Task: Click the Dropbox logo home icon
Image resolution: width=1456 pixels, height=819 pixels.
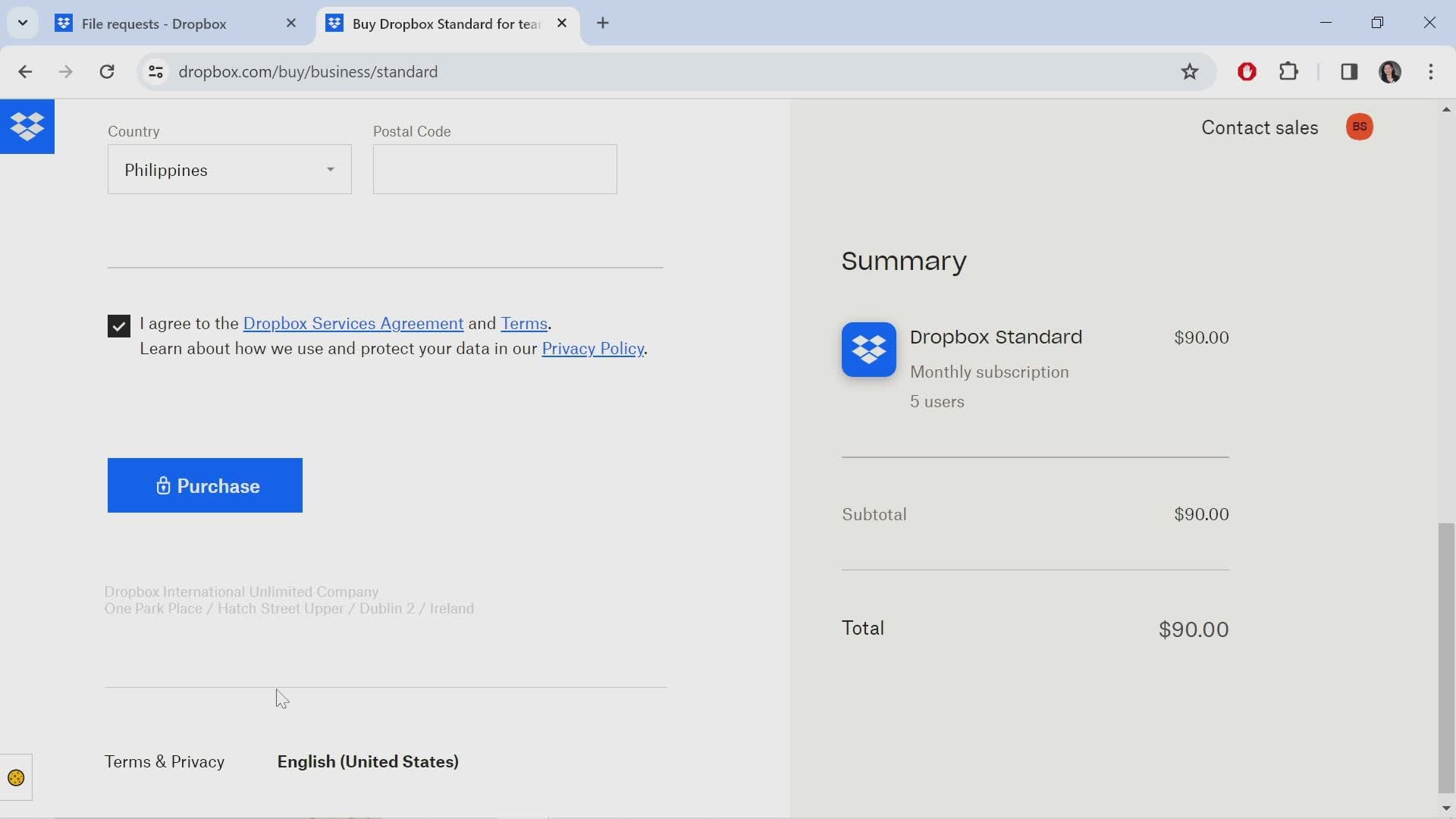Action: point(27,127)
